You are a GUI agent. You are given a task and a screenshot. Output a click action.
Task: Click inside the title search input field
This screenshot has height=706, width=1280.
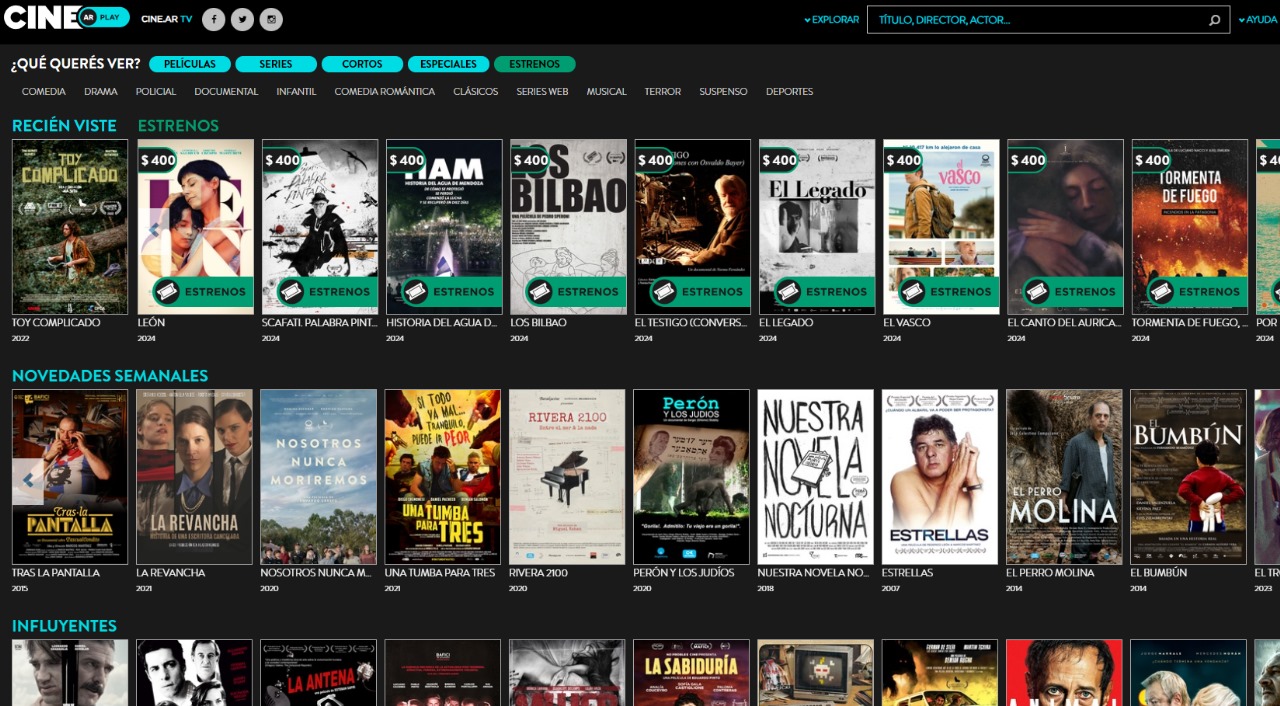pyautogui.click(x=1040, y=19)
